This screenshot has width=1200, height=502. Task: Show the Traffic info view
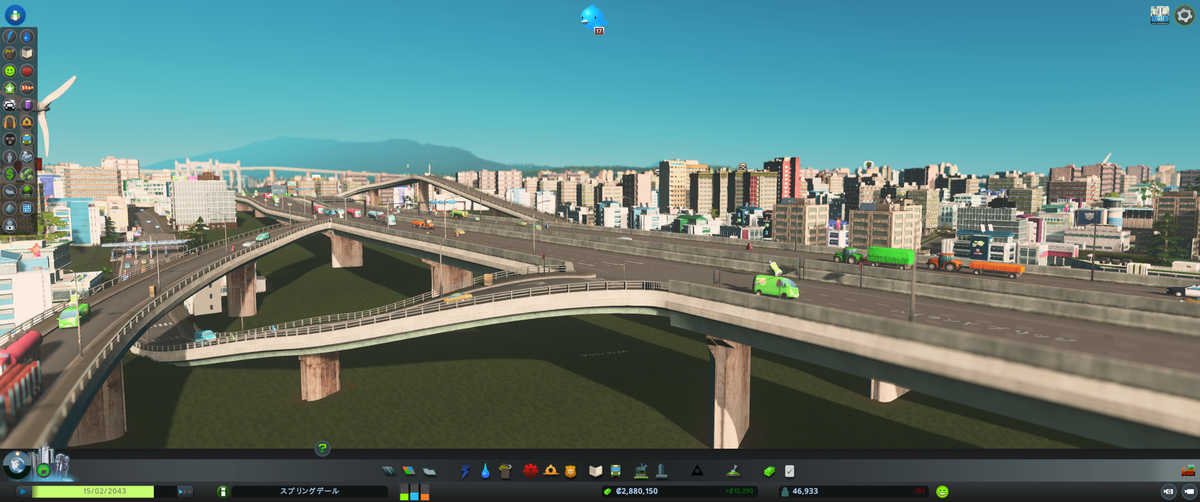10,104
